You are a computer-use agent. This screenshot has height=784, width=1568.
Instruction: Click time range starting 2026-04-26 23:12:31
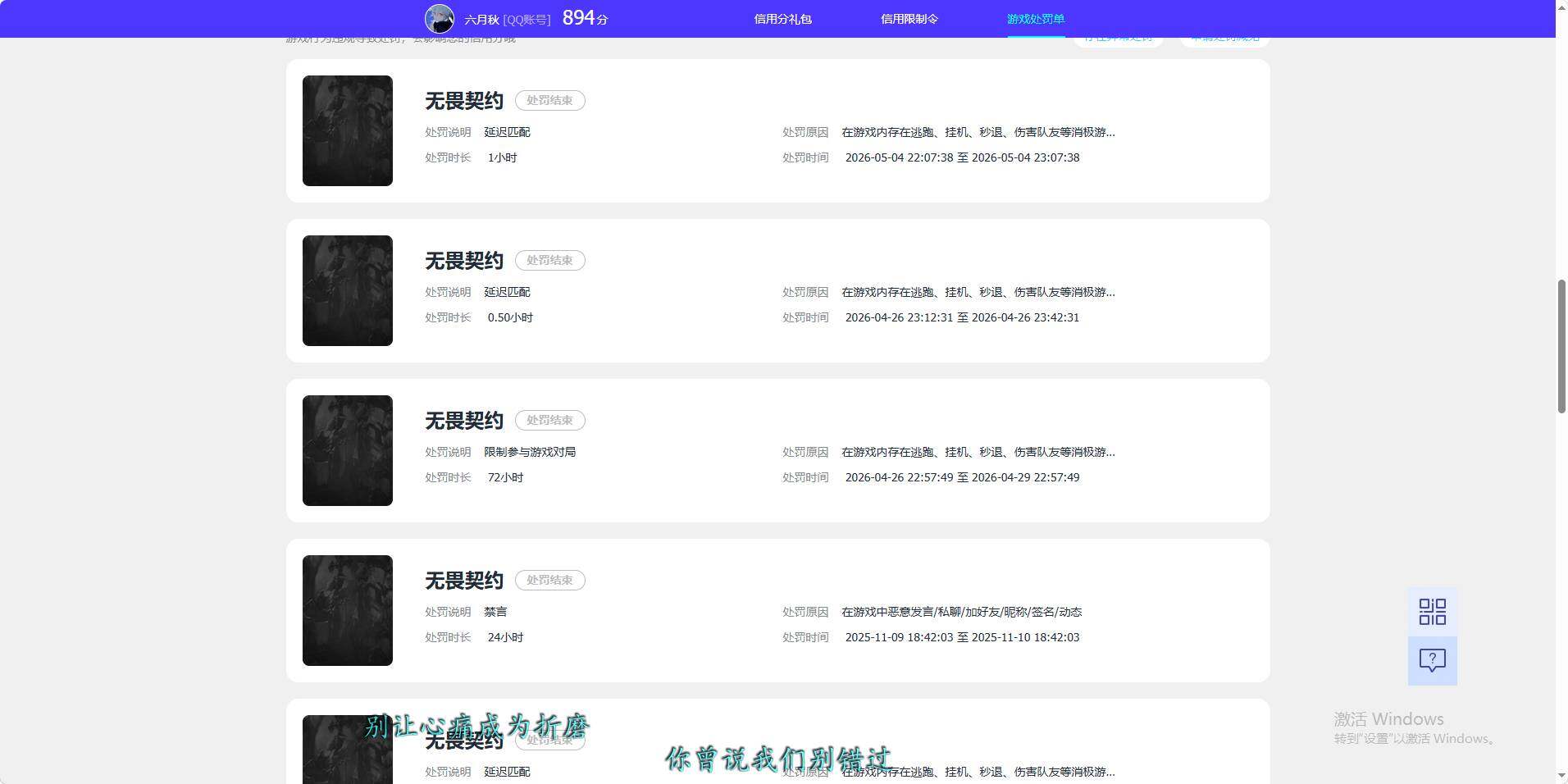[962, 317]
